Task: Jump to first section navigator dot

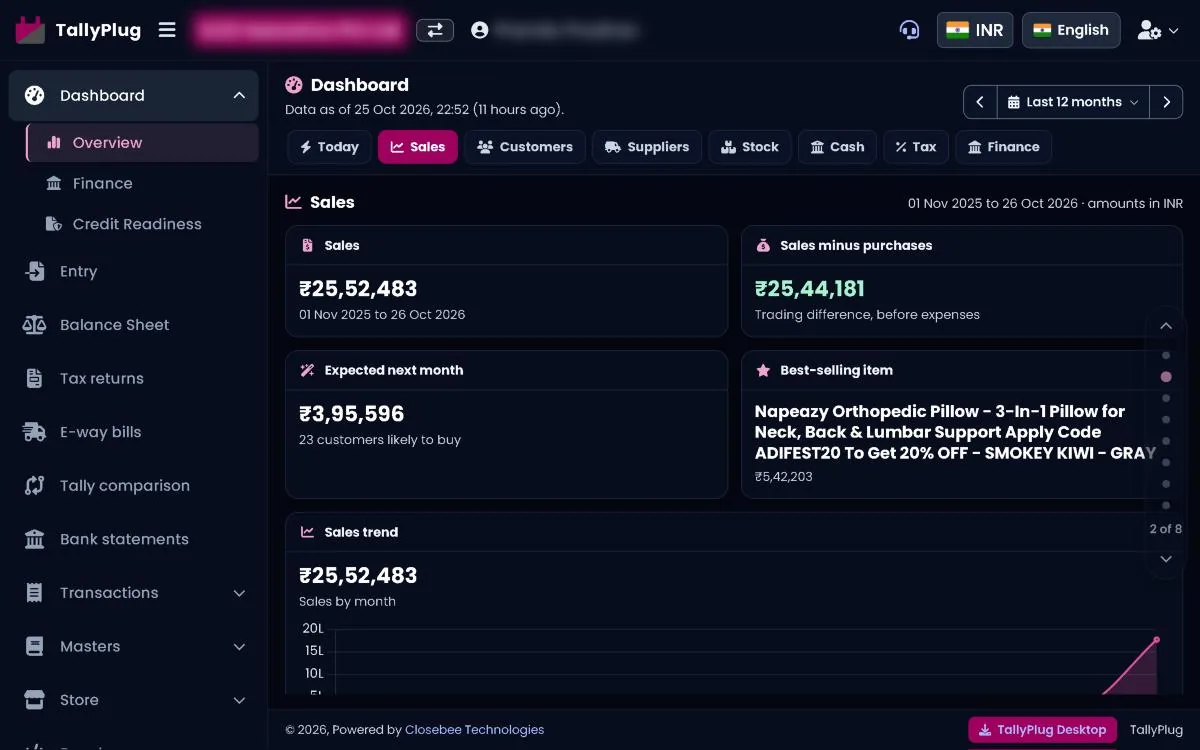Action: [x=1166, y=355]
